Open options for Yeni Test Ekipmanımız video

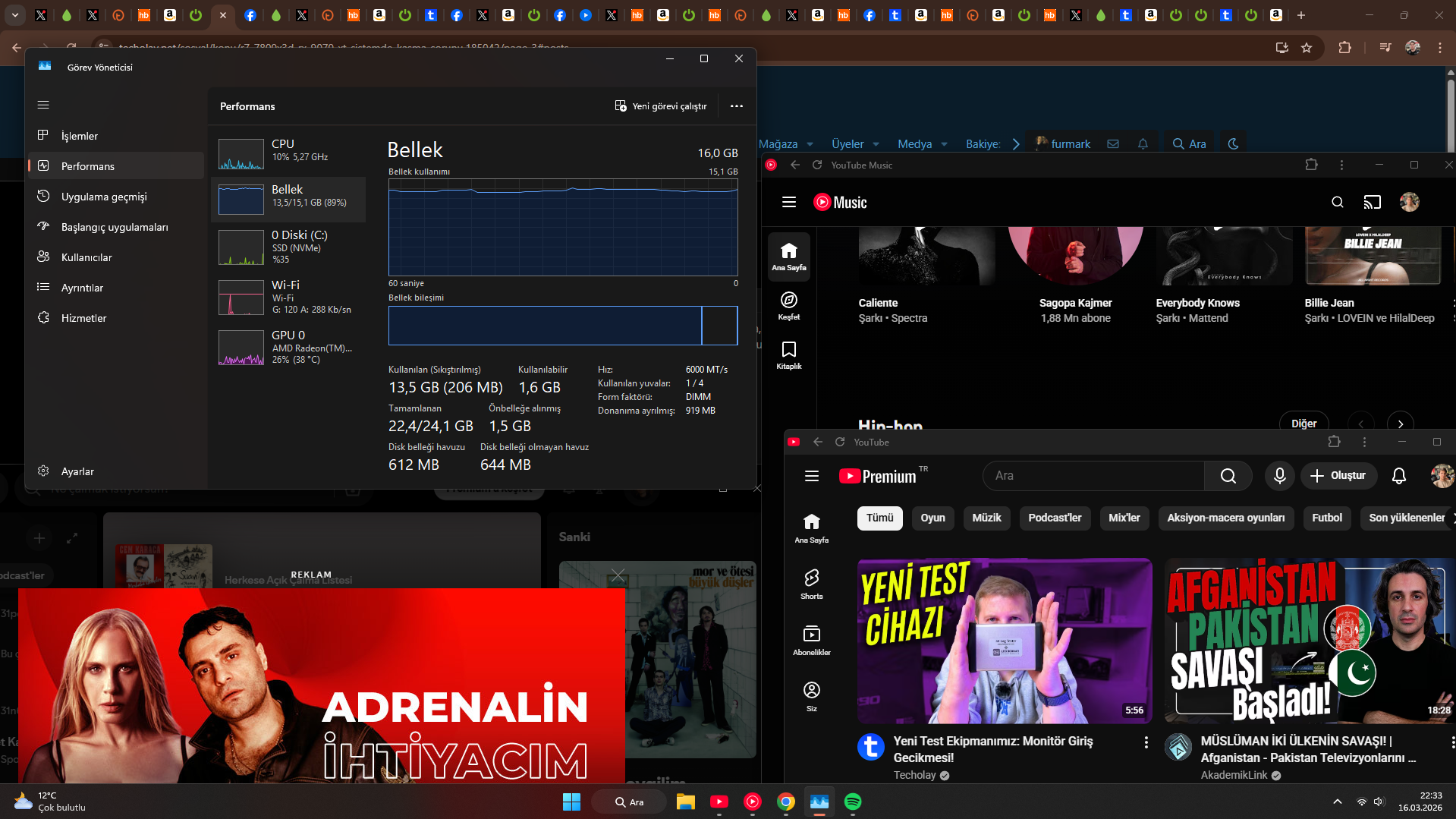(1146, 742)
